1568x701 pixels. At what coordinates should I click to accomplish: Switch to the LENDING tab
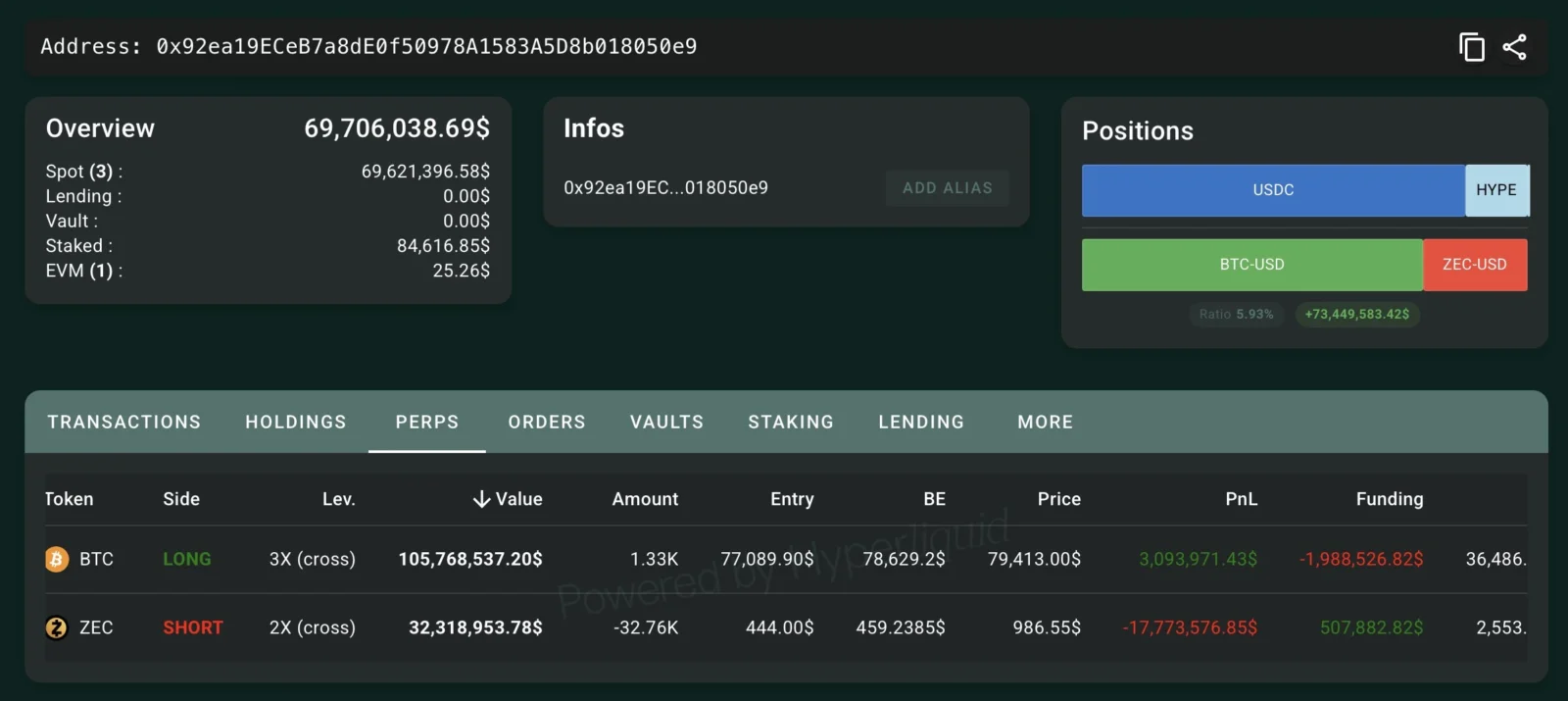921,422
